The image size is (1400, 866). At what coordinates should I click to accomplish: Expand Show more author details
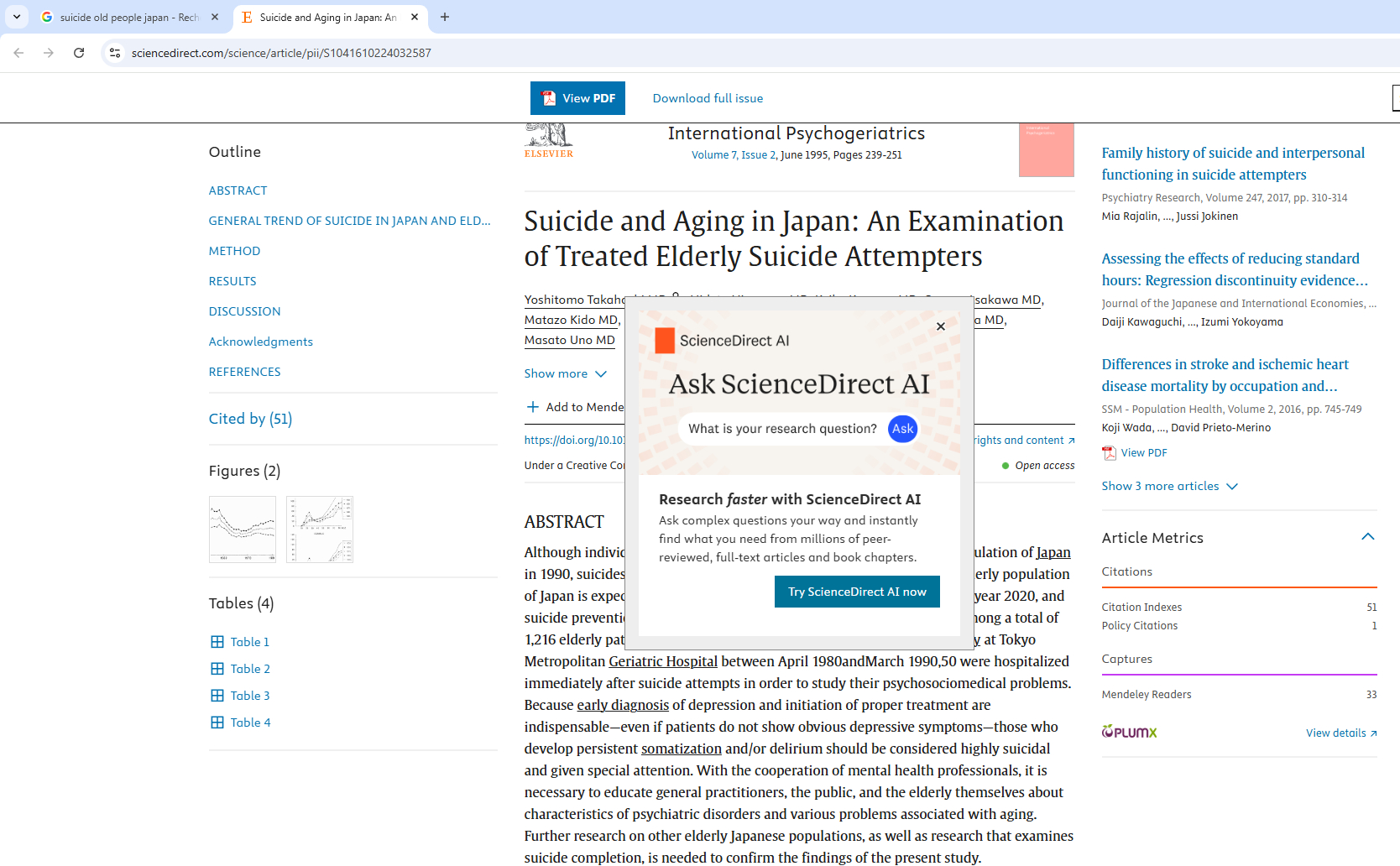565,373
